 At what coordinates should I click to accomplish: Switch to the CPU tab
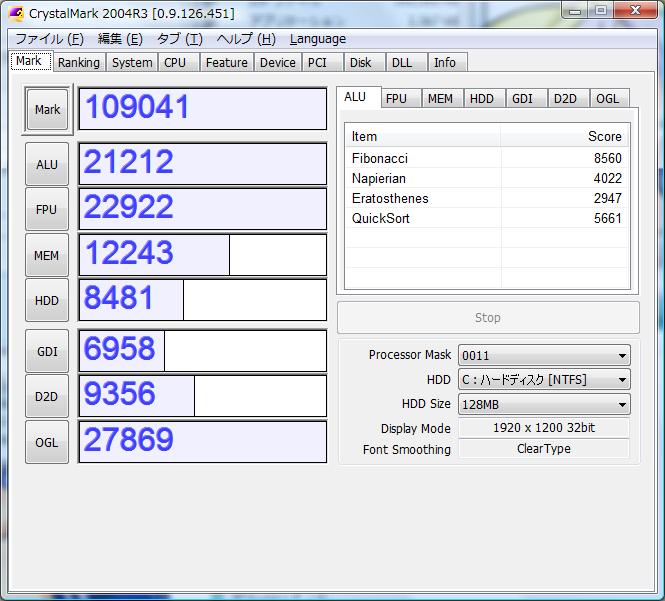coord(179,63)
